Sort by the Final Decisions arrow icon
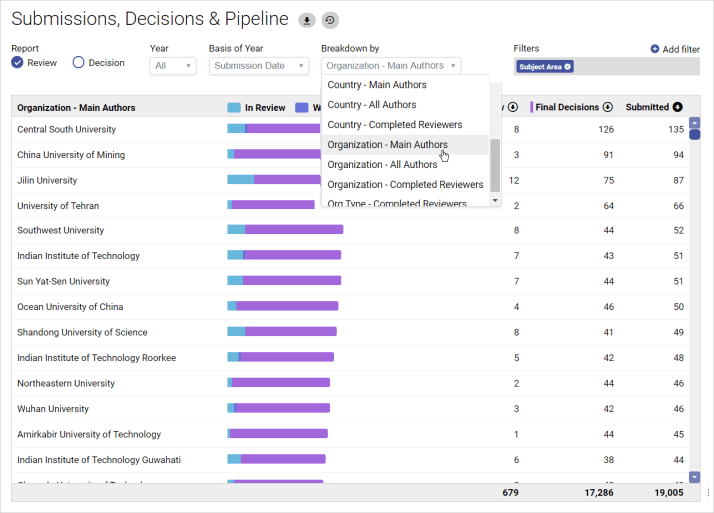The width and height of the screenshot is (714, 513). pos(607,107)
